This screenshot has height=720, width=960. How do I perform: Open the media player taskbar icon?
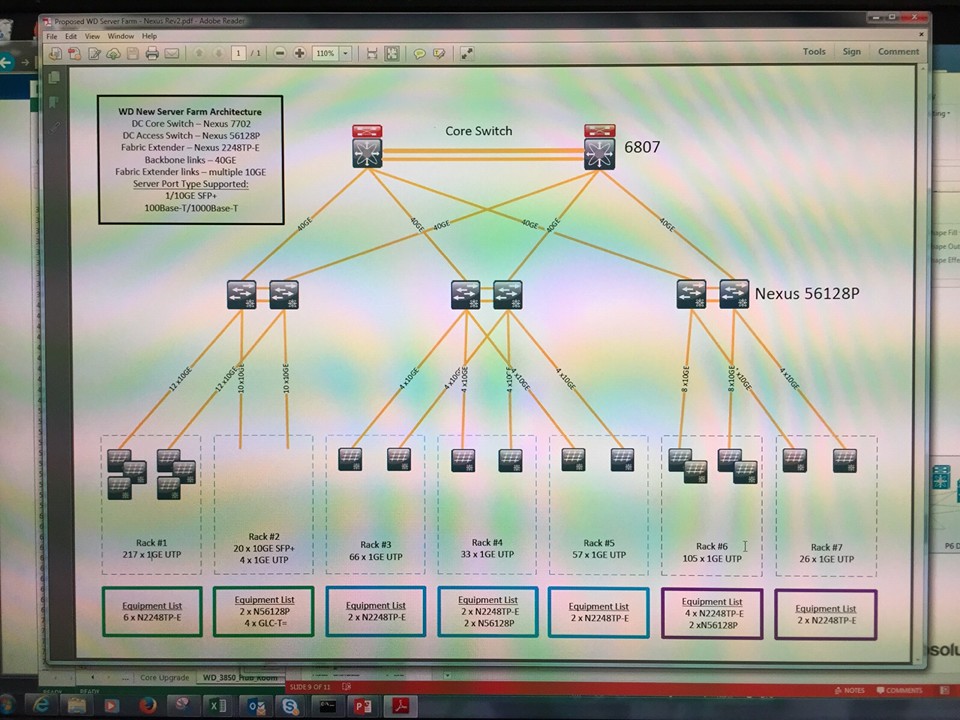coord(112,705)
